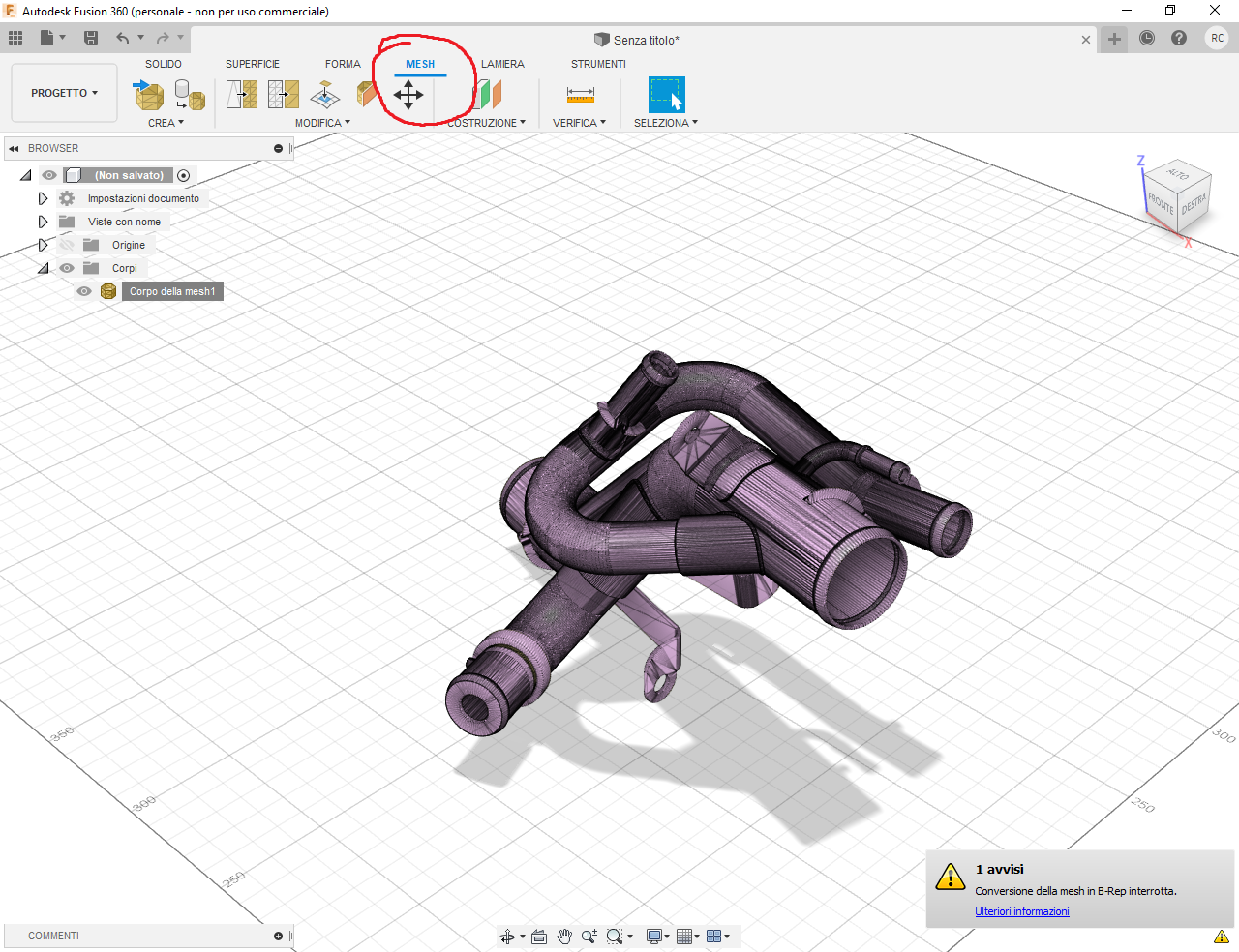
Task: Click the Save floppy disk icon
Action: [91, 38]
